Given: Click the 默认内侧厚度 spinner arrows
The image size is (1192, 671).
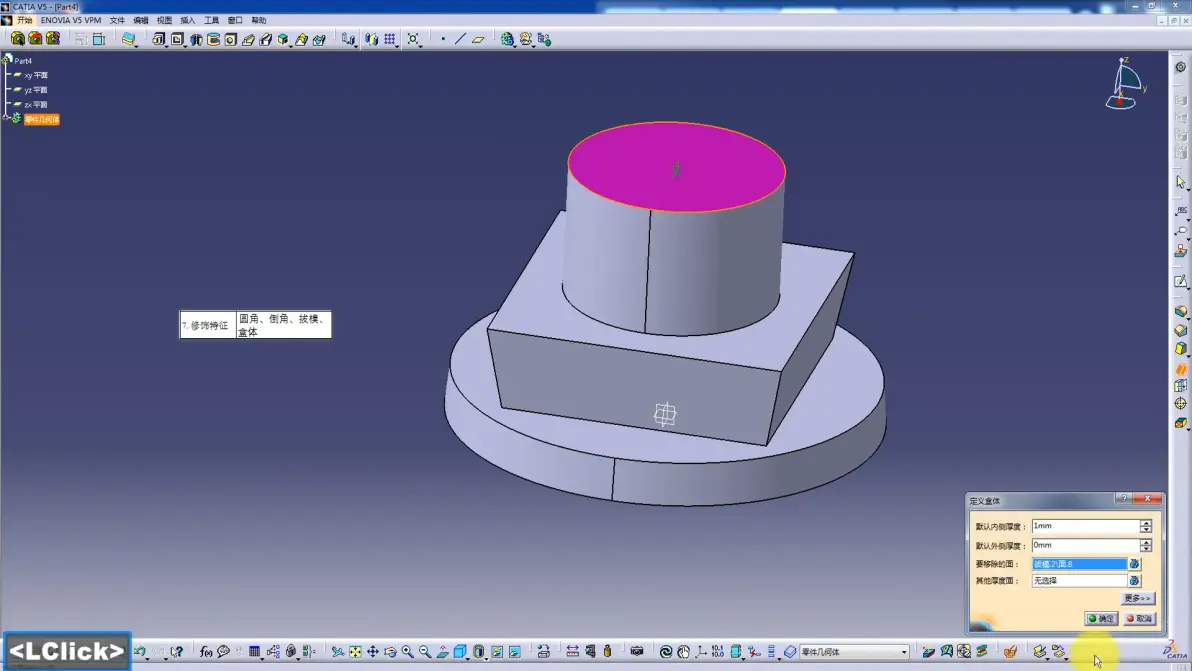Looking at the screenshot, I should pos(1146,526).
